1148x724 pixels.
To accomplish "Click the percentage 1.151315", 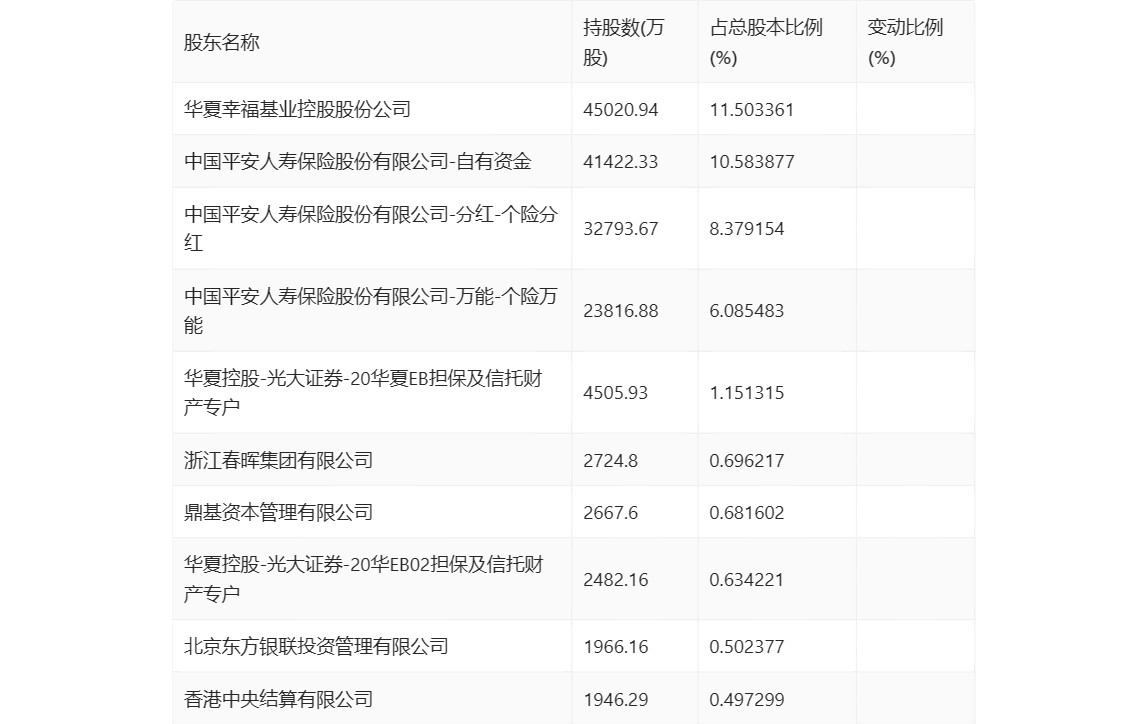I will tap(746, 393).
